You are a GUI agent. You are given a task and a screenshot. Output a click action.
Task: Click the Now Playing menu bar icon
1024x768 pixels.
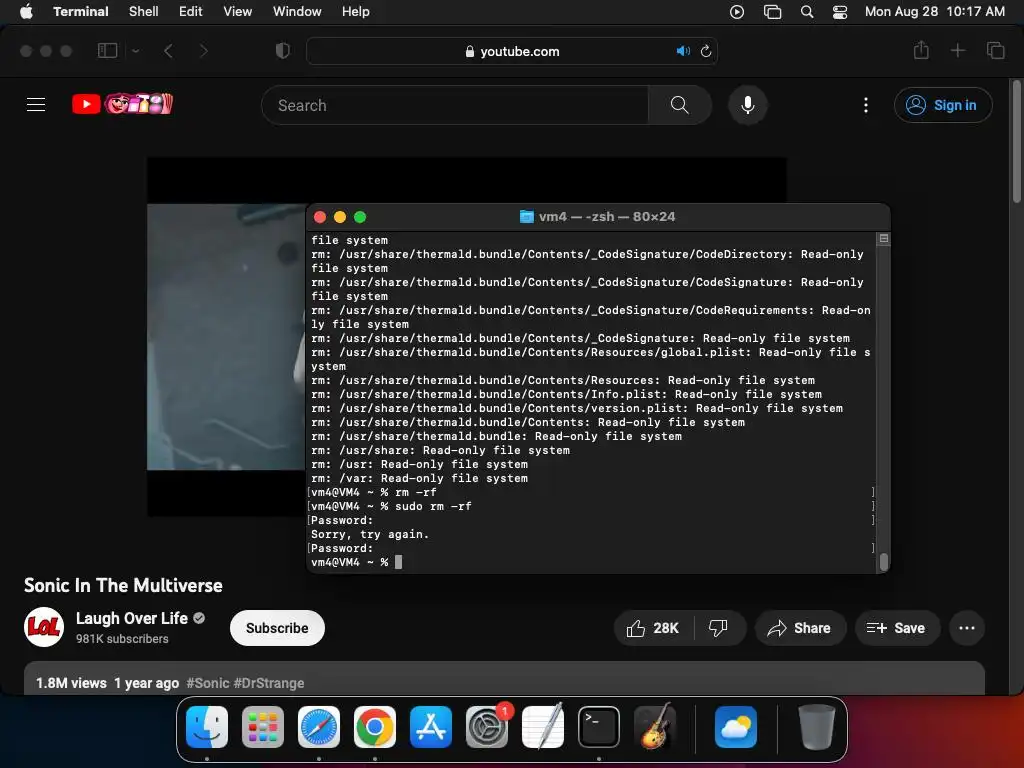(737, 12)
